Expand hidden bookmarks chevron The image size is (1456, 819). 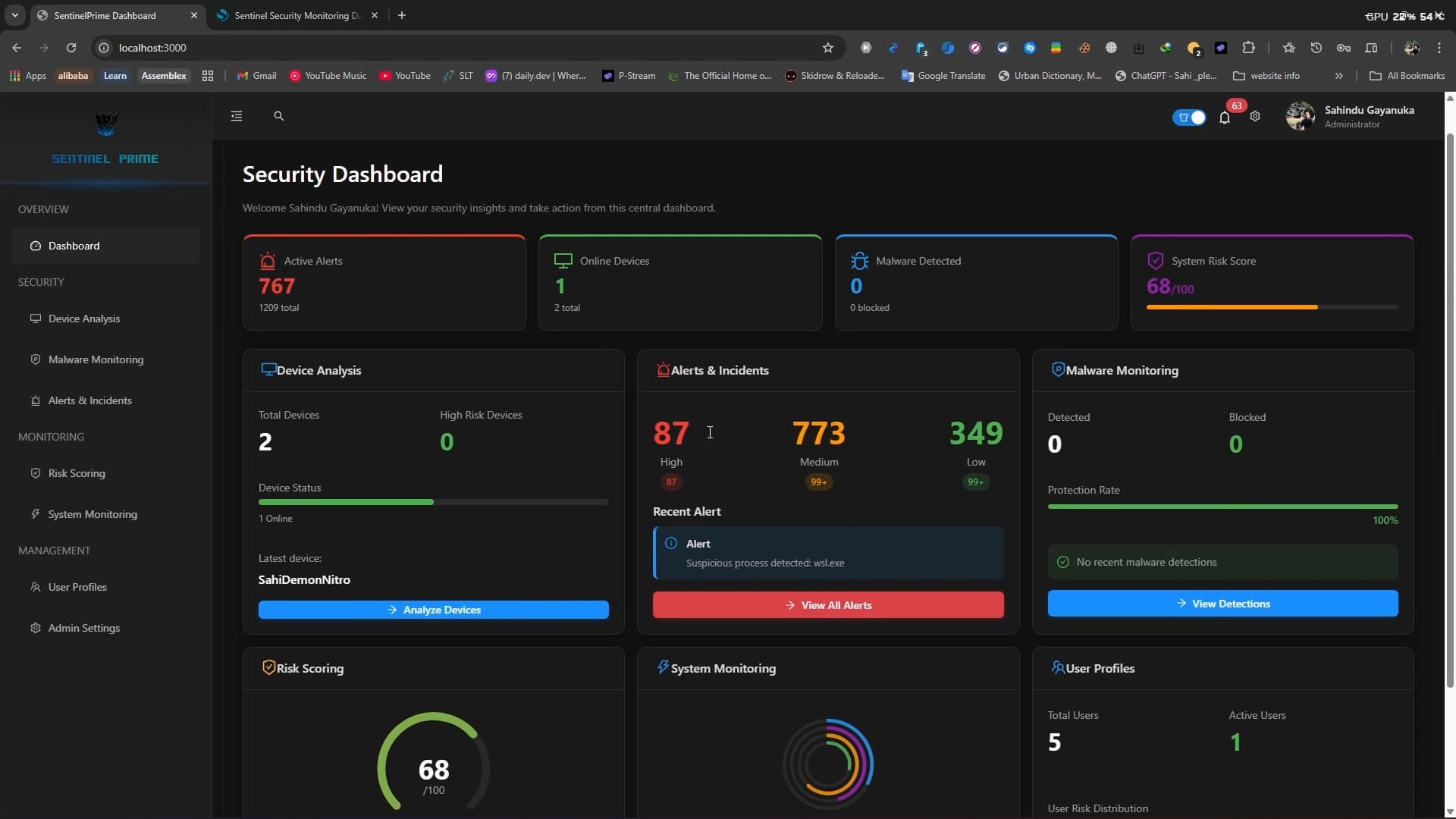1338,76
